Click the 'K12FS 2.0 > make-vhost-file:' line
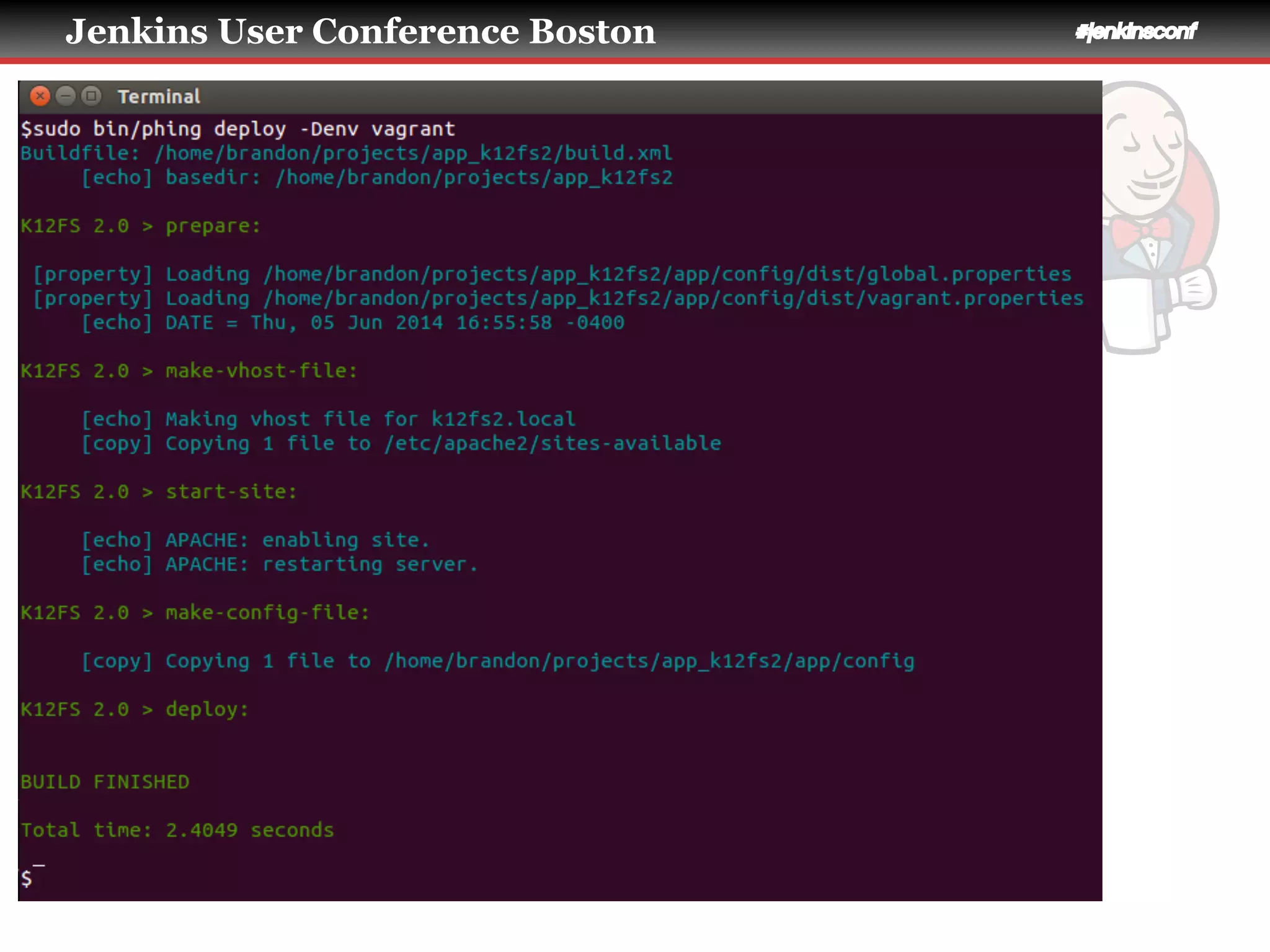 (x=189, y=371)
